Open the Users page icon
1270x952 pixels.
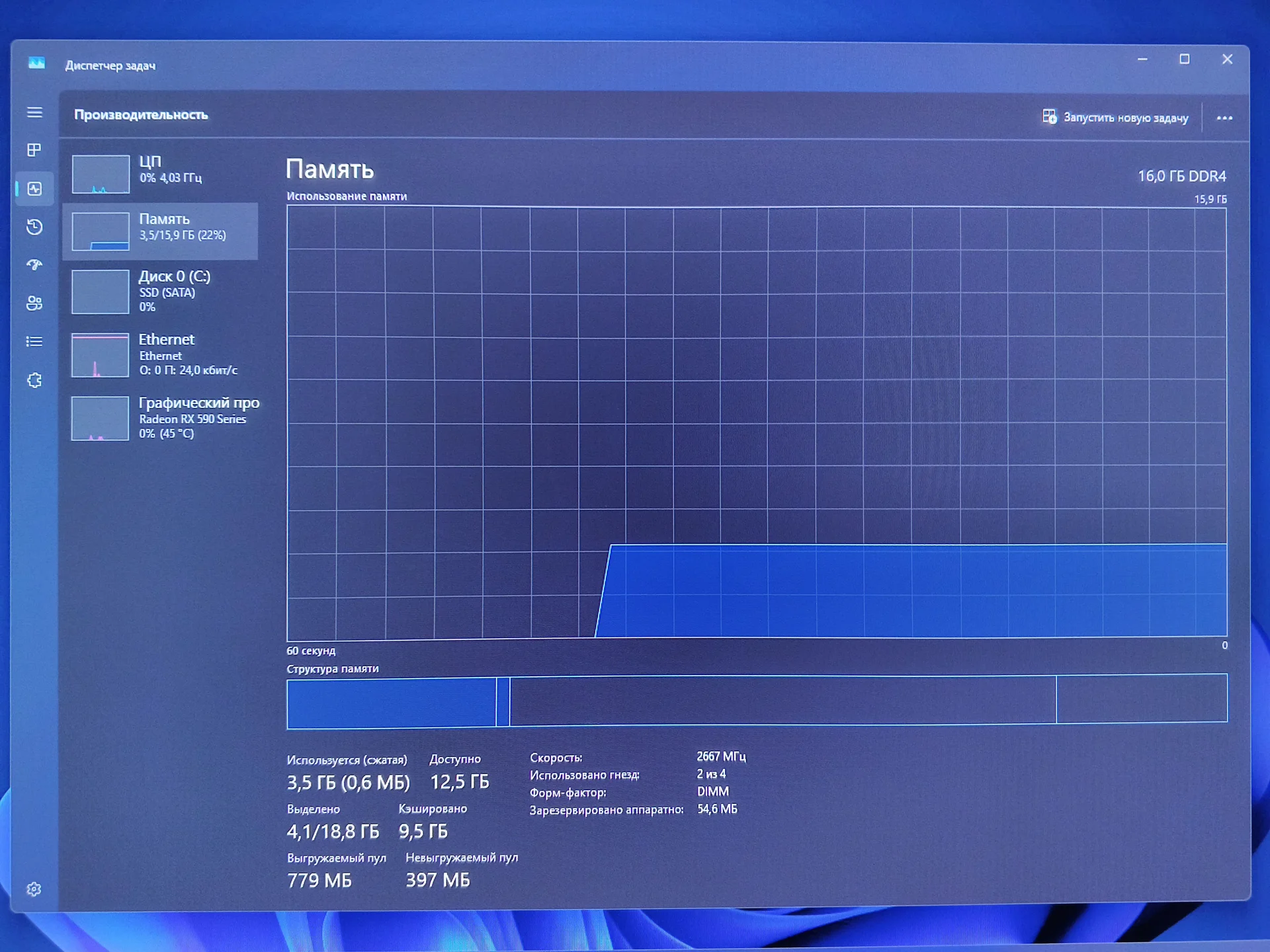[x=34, y=303]
